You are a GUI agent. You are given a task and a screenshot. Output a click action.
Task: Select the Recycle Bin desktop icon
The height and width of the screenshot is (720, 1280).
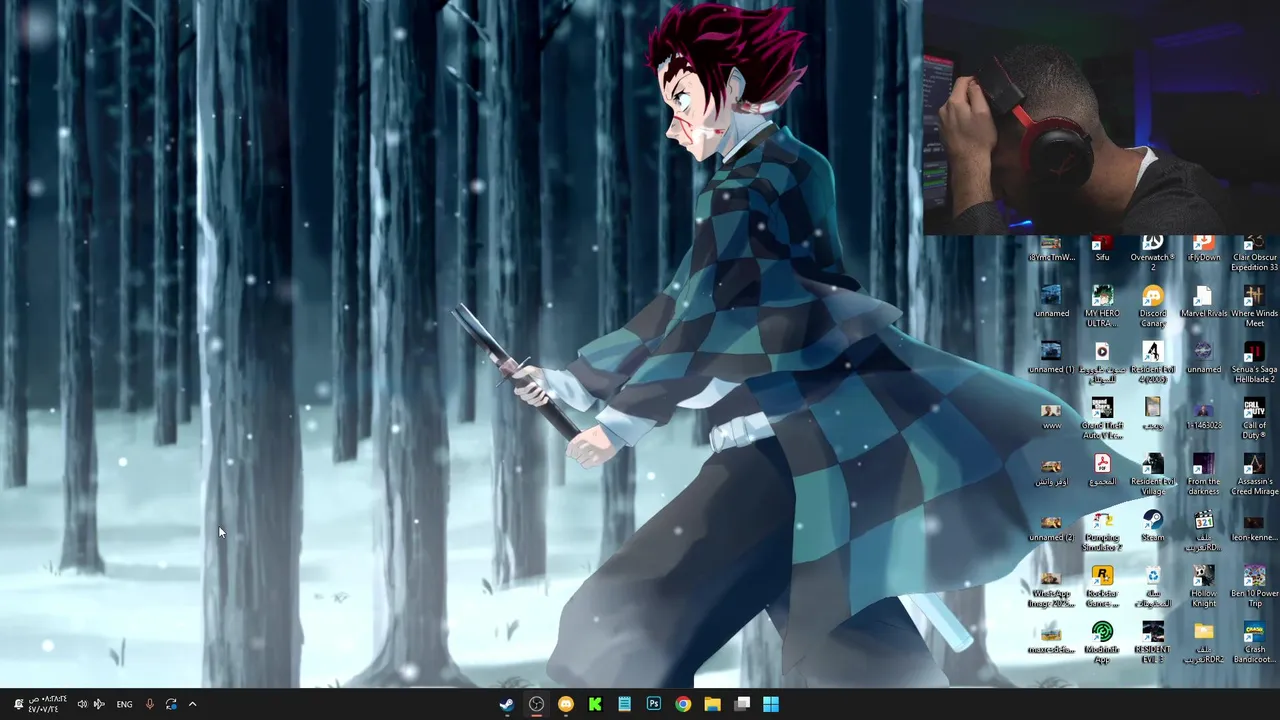pyautogui.click(x=1153, y=585)
